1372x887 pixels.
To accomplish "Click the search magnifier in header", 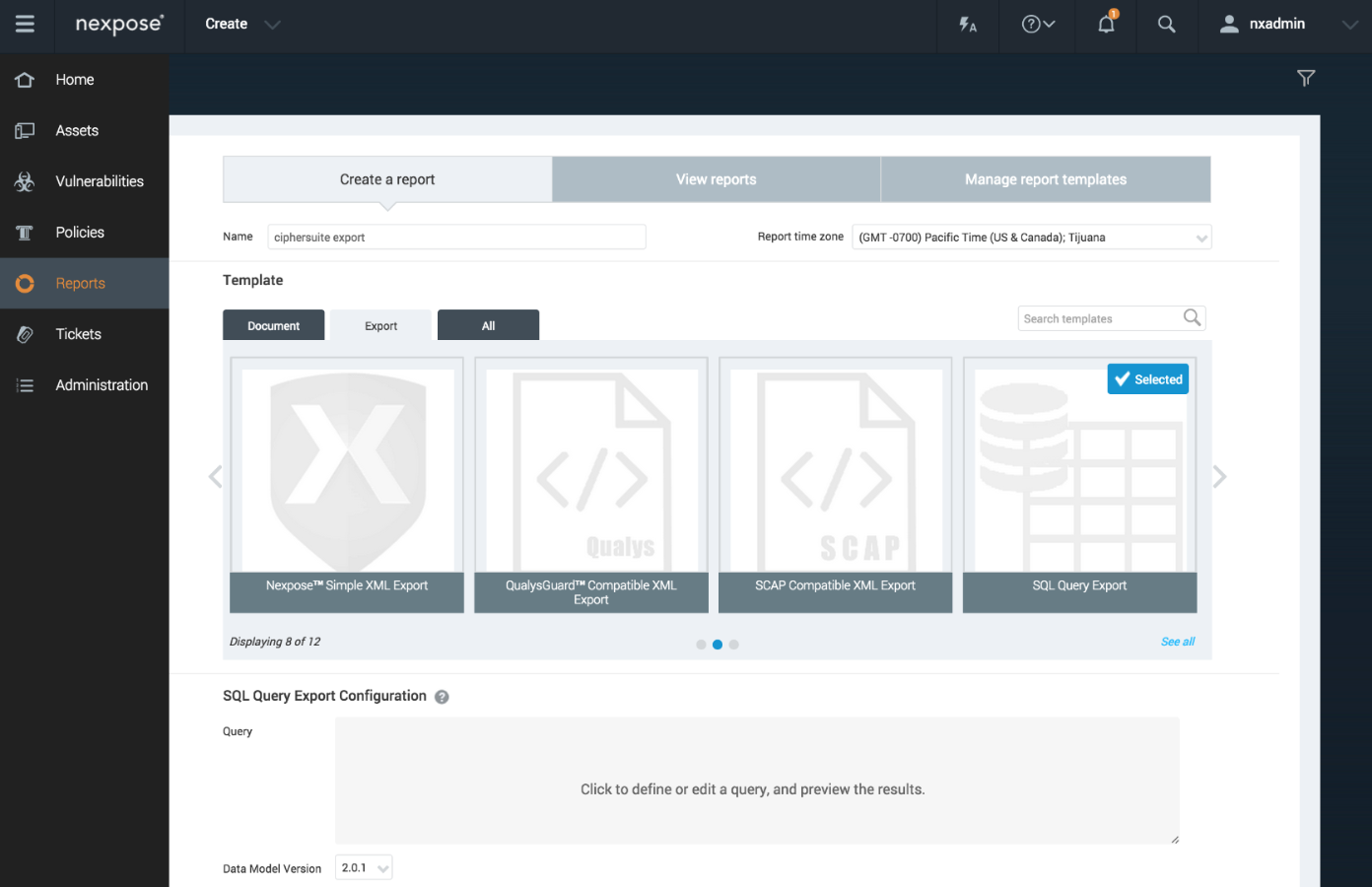I will click(1166, 24).
